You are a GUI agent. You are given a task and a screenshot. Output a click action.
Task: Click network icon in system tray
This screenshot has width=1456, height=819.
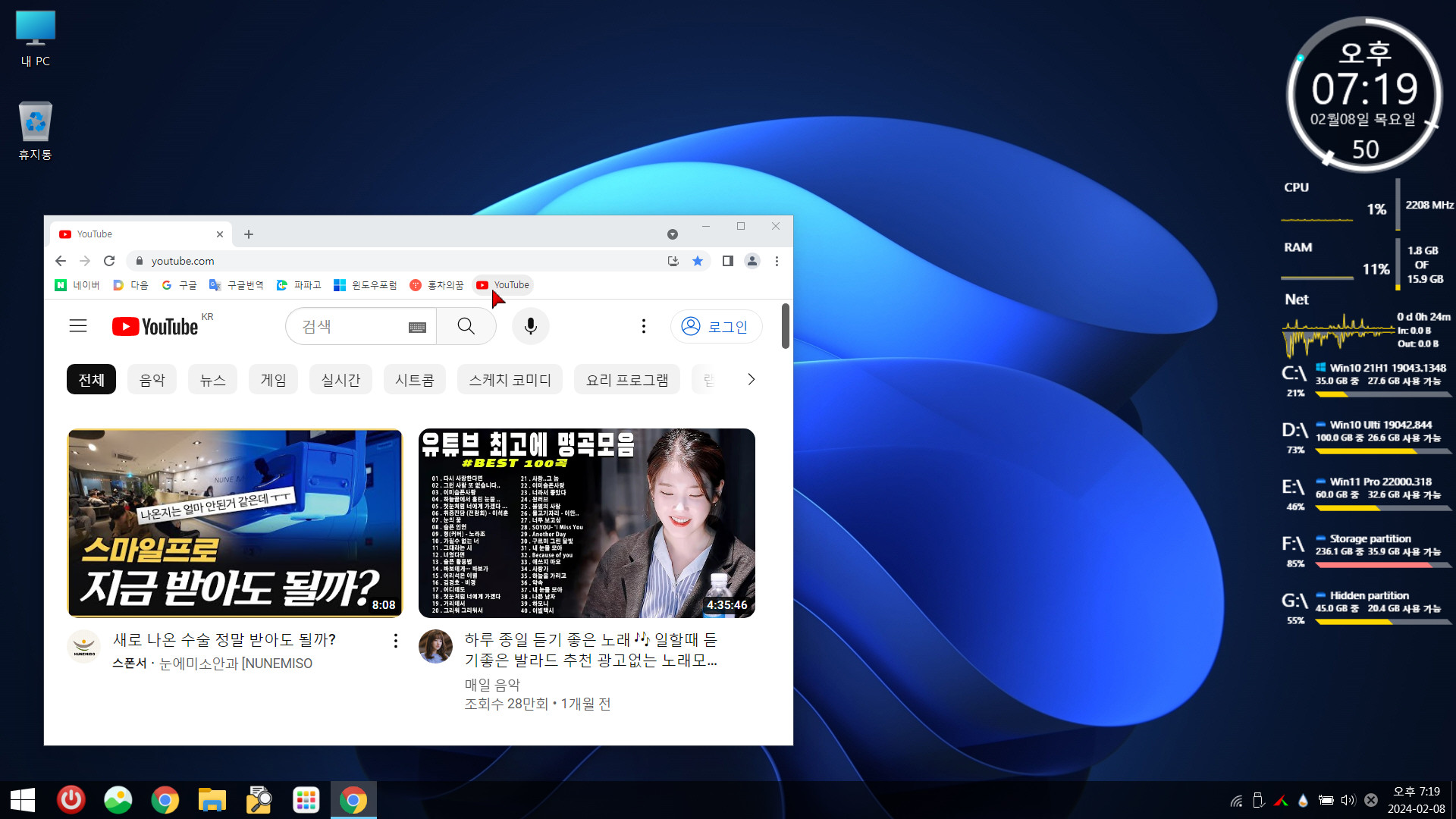pyautogui.click(x=1237, y=800)
